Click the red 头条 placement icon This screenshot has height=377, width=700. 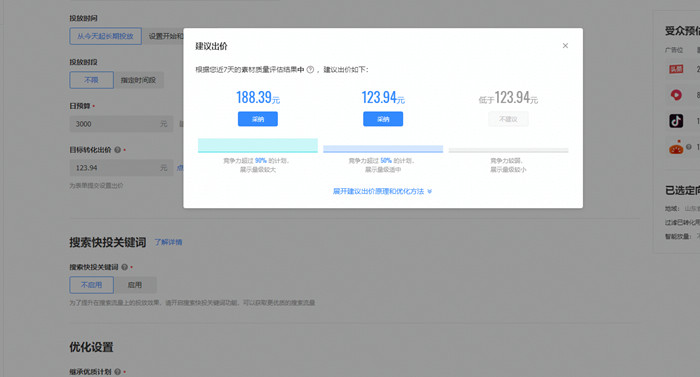coord(676,69)
